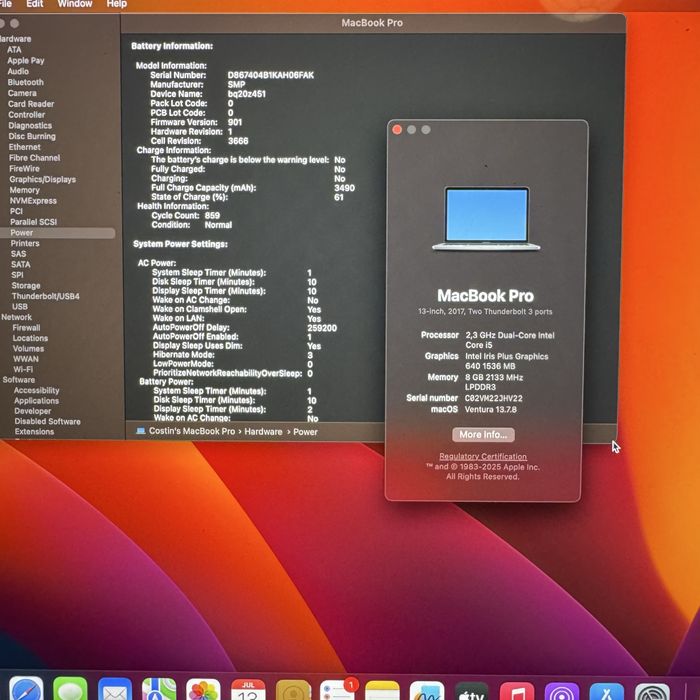
Task: Select Disabled Software in the sidebar
Action: (x=47, y=421)
